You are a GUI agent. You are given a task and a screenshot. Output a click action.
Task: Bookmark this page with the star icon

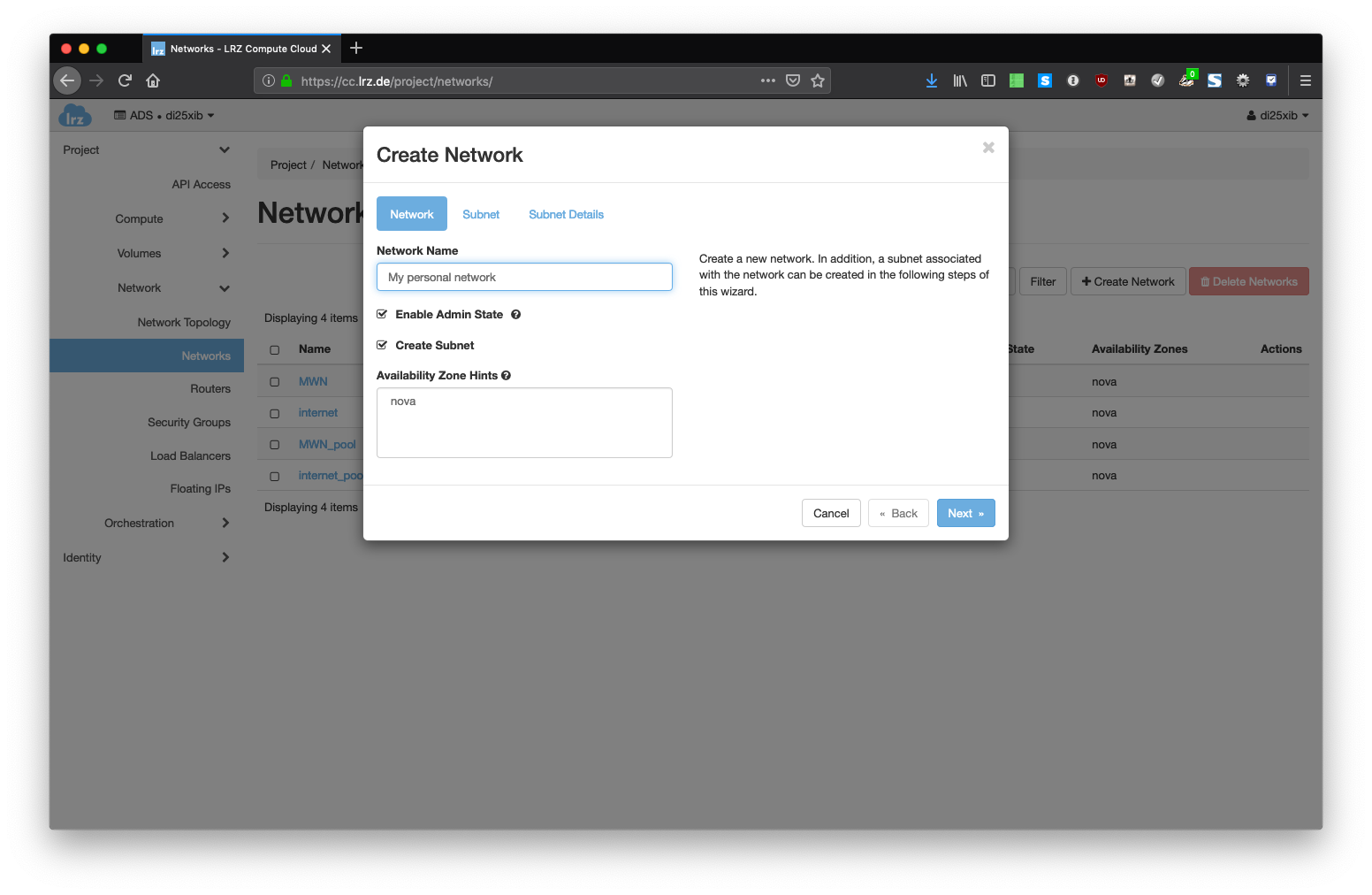pos(818,80)
